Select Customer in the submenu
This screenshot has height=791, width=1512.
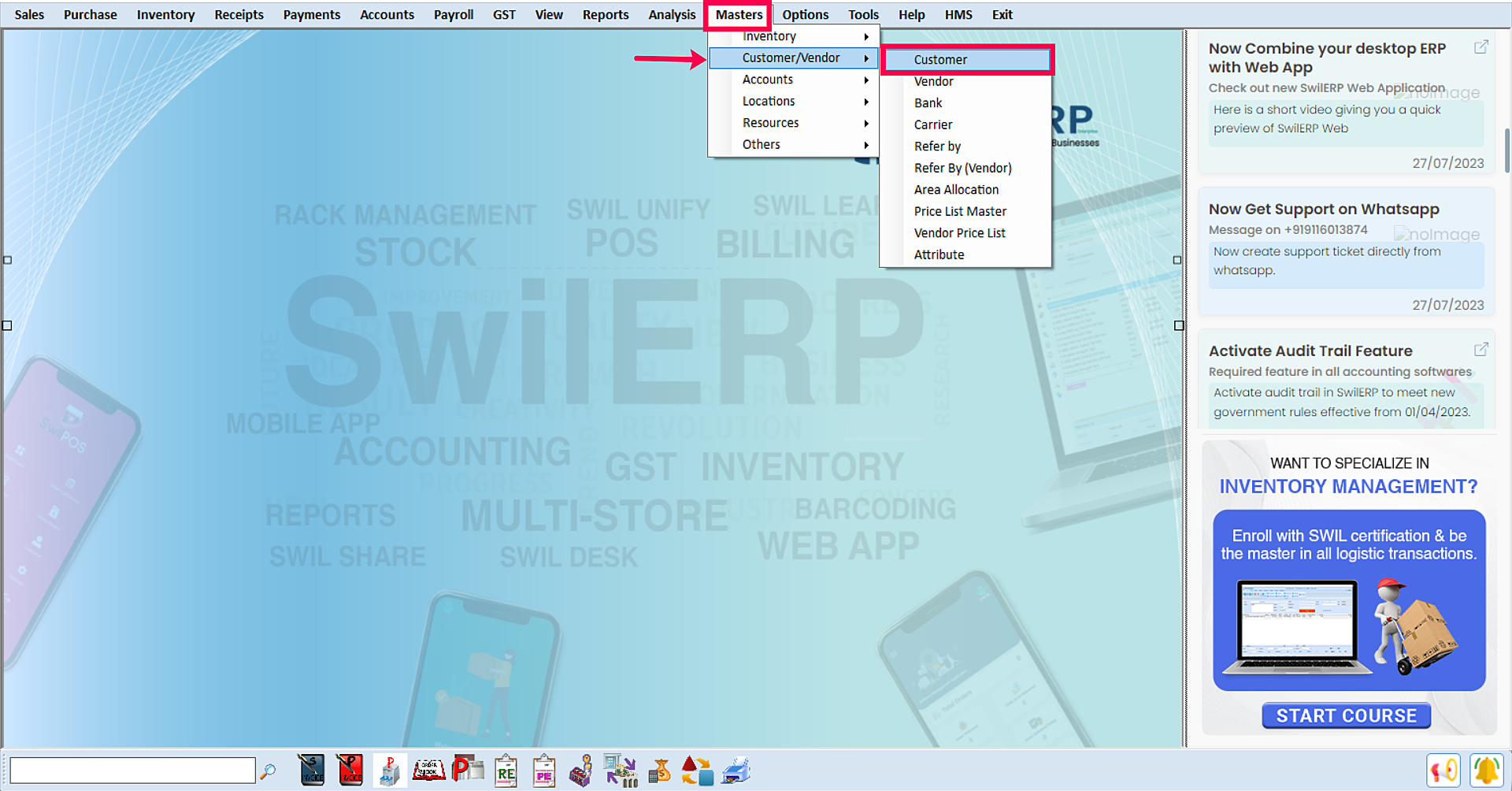click(x=967, y=60)
